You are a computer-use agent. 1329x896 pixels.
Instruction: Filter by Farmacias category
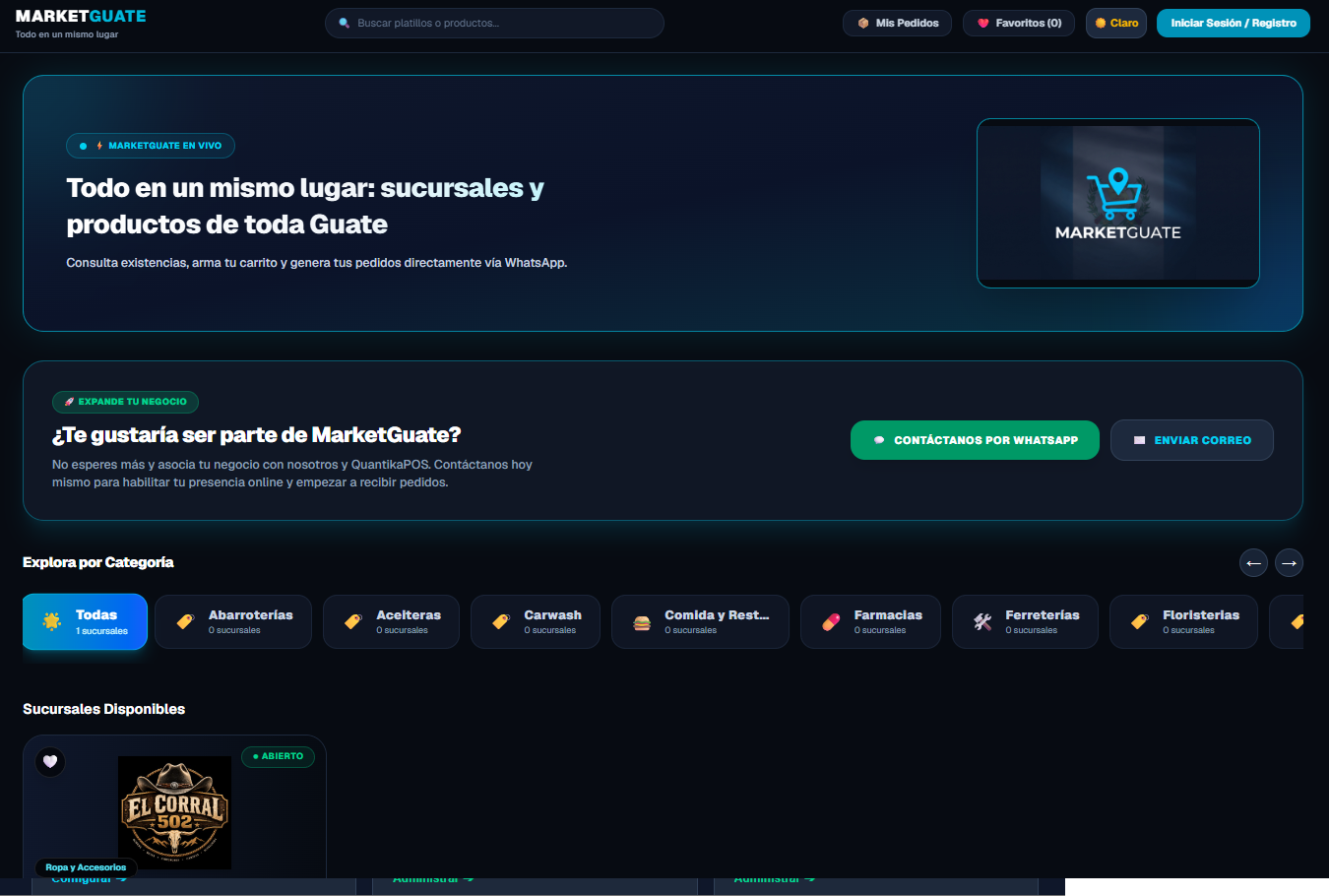(x=870, y=621)
